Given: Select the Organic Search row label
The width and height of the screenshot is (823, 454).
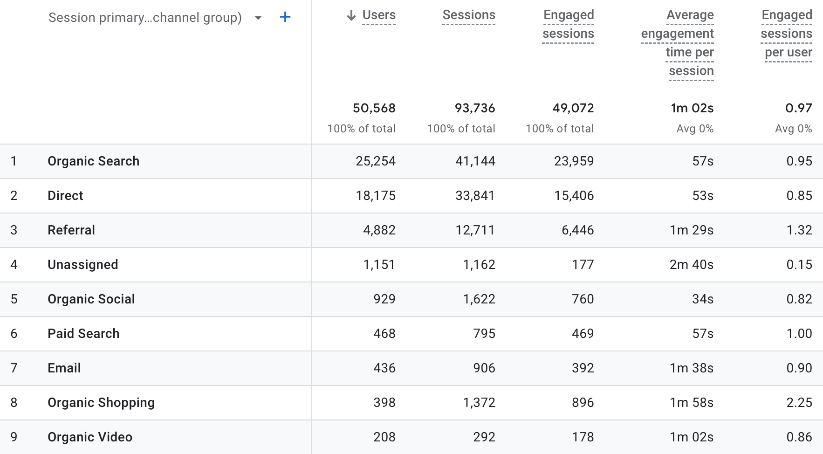Looking at the screenshot, I should coord(93,161).
